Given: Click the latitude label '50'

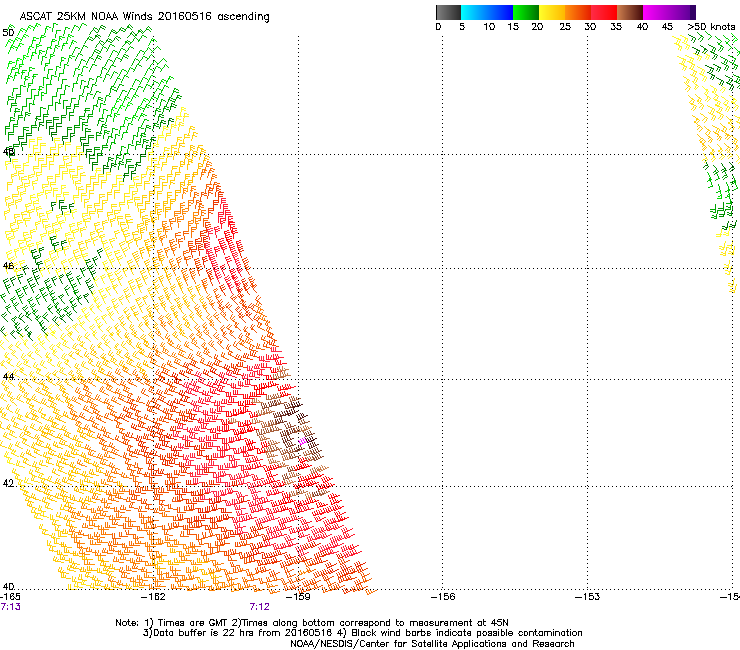Looking at the screenshot, I should click(8, 33).
